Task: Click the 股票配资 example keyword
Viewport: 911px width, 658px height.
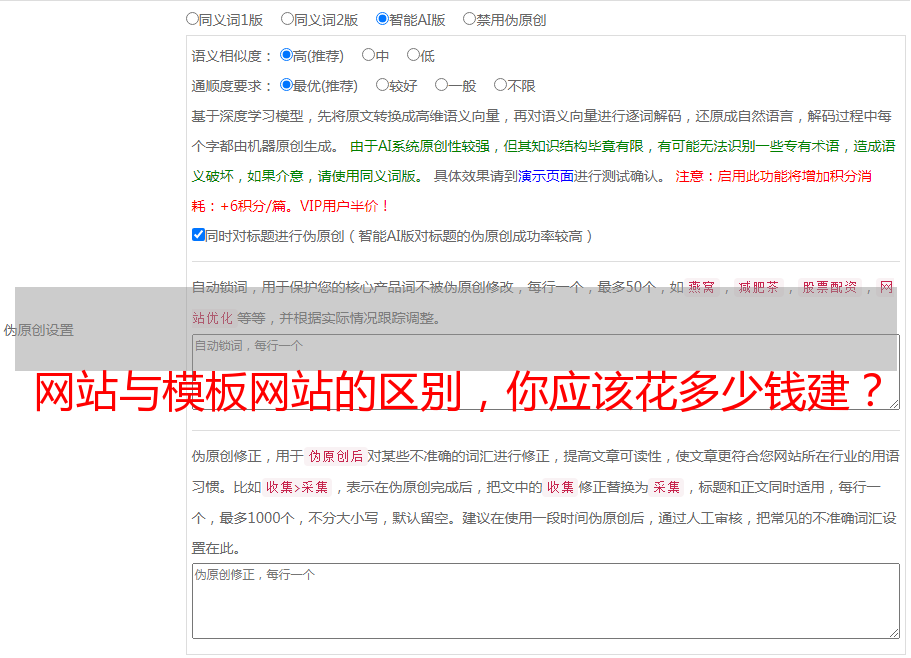Action: (830, 287)
